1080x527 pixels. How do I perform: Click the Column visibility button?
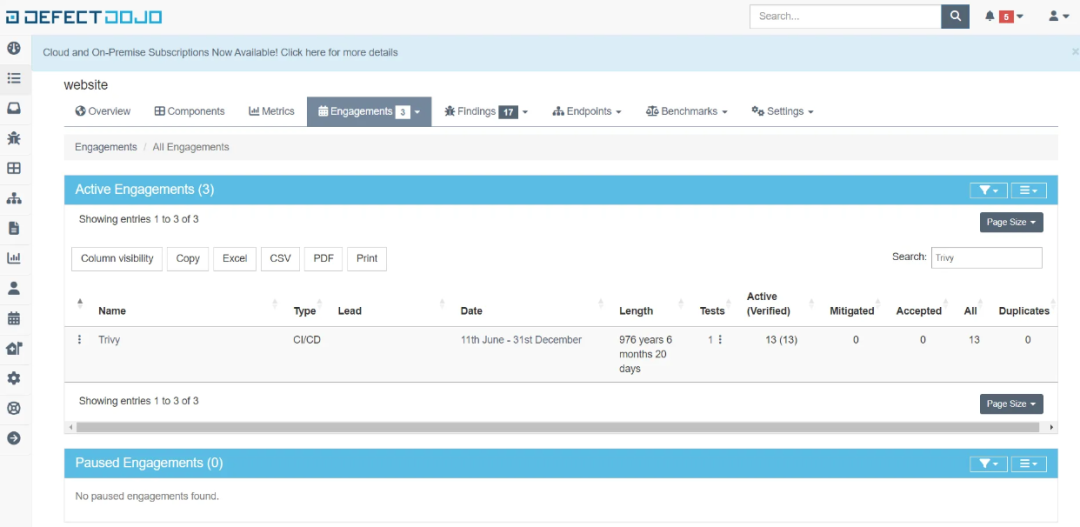[x=117, y=259]
